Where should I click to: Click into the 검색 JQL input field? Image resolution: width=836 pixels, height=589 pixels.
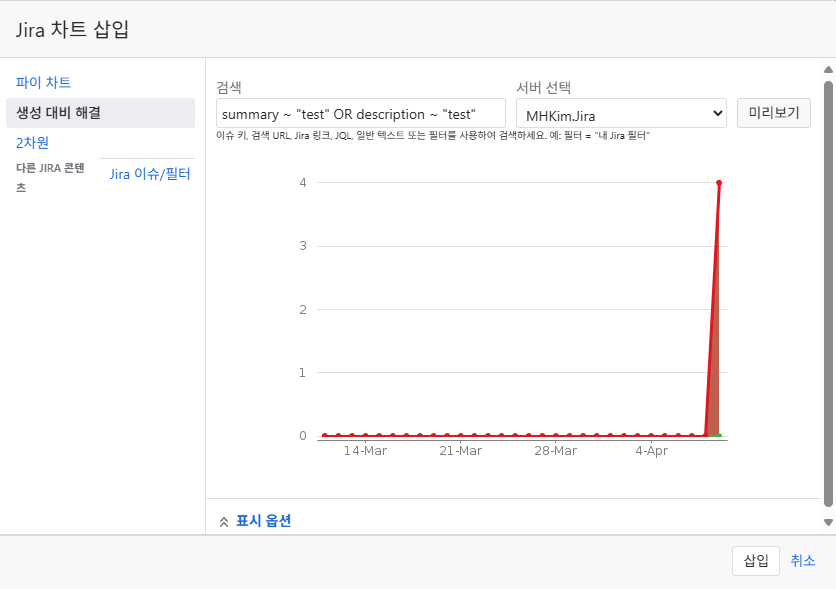[360, 113]
